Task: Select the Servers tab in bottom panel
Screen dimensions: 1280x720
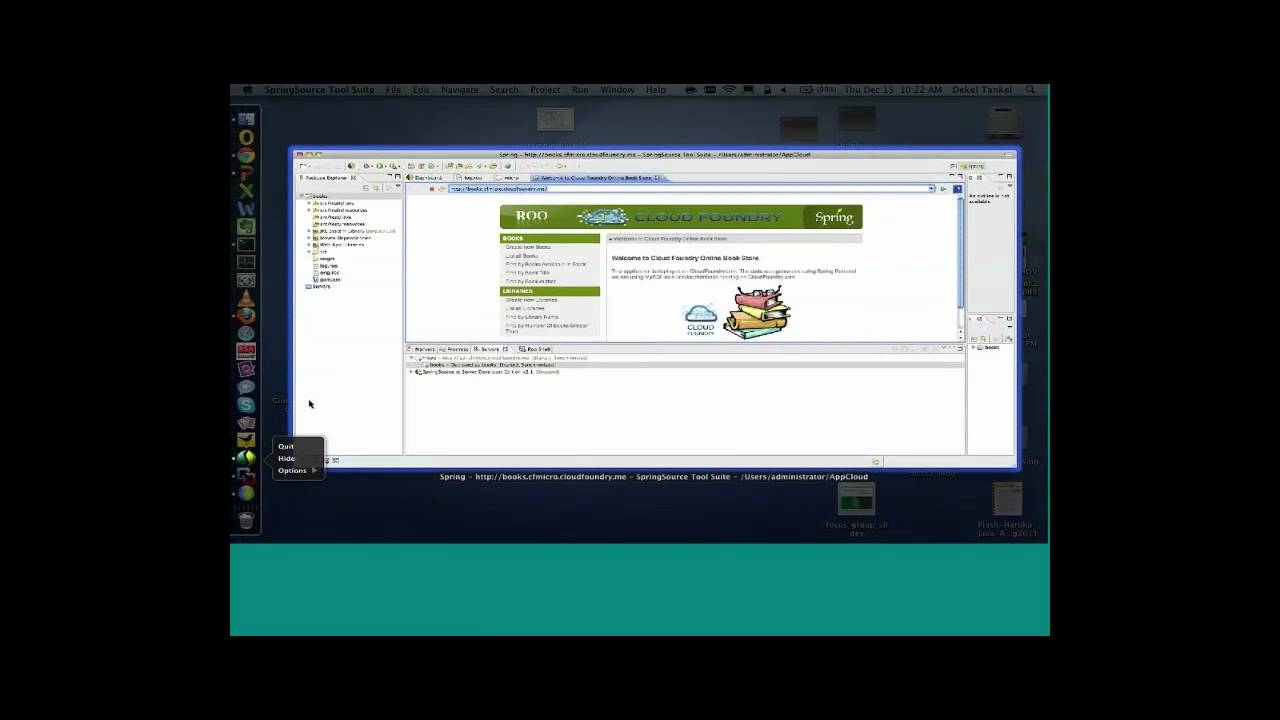Action: tap(491, 349)
